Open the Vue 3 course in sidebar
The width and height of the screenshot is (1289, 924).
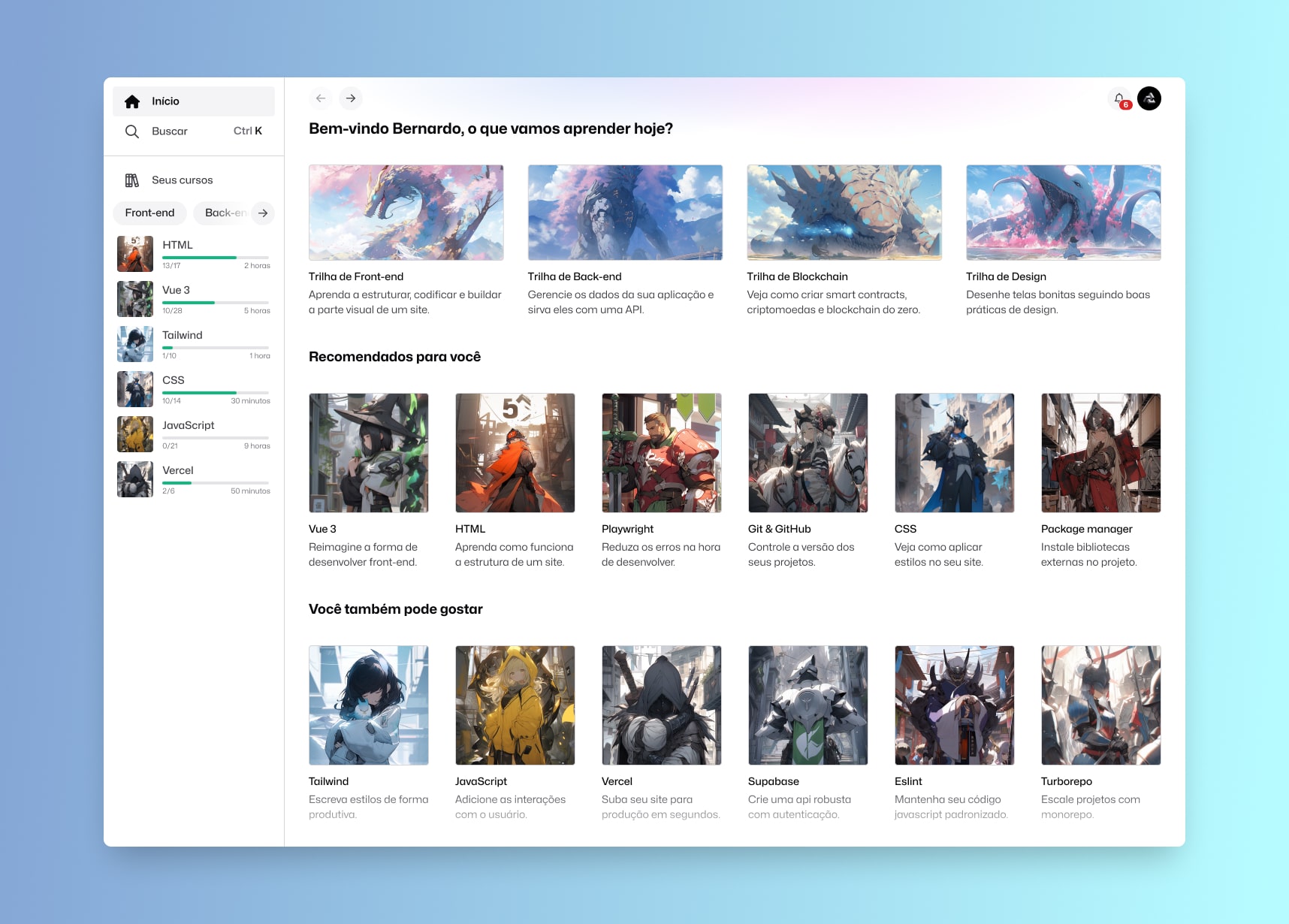(x=194, y=299)
